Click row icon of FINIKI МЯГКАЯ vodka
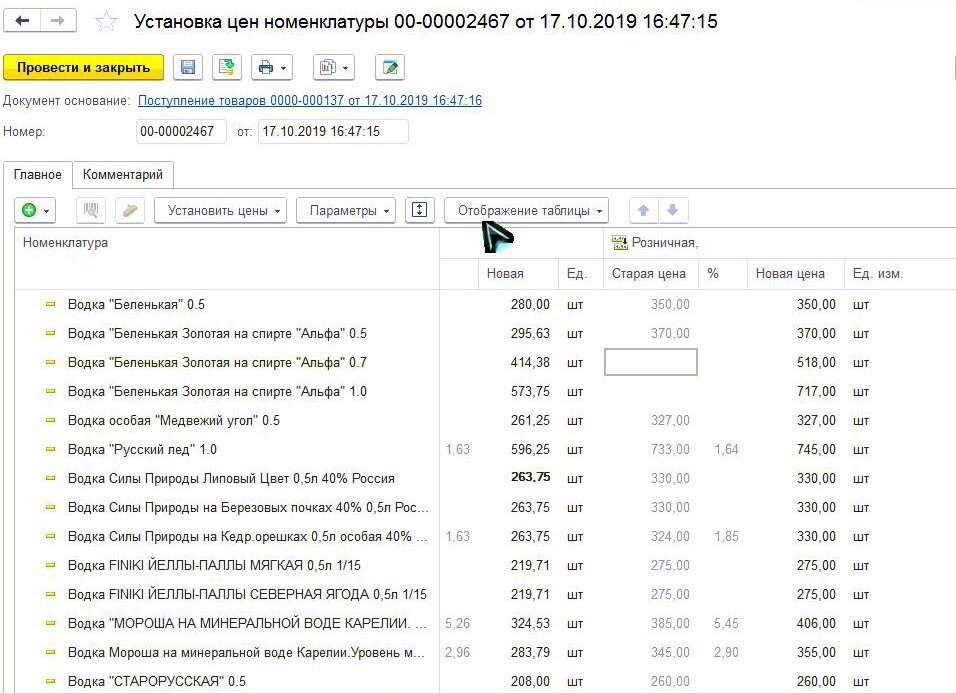The image size is (956, 694). click(x=51, y=565)
